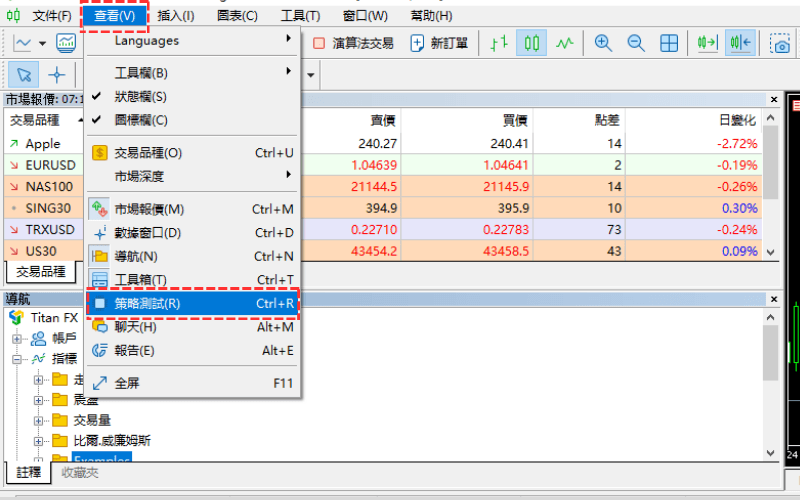Select 策略測試(R) menu entry
Screen dimensions: 800x500
(192, 304)
